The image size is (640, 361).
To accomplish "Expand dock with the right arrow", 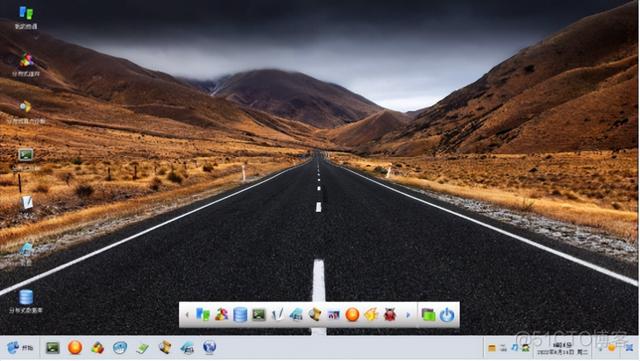I will (x=407, y=315).
